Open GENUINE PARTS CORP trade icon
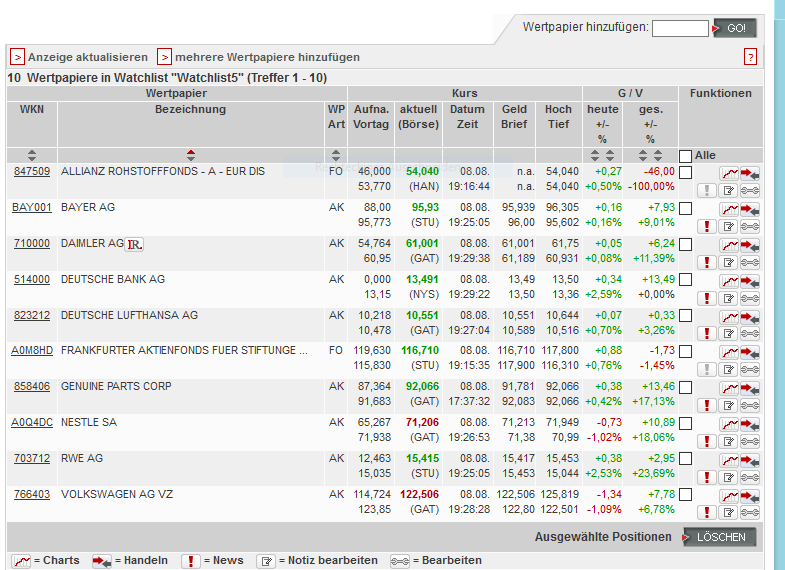 click(x=750, y=388)
